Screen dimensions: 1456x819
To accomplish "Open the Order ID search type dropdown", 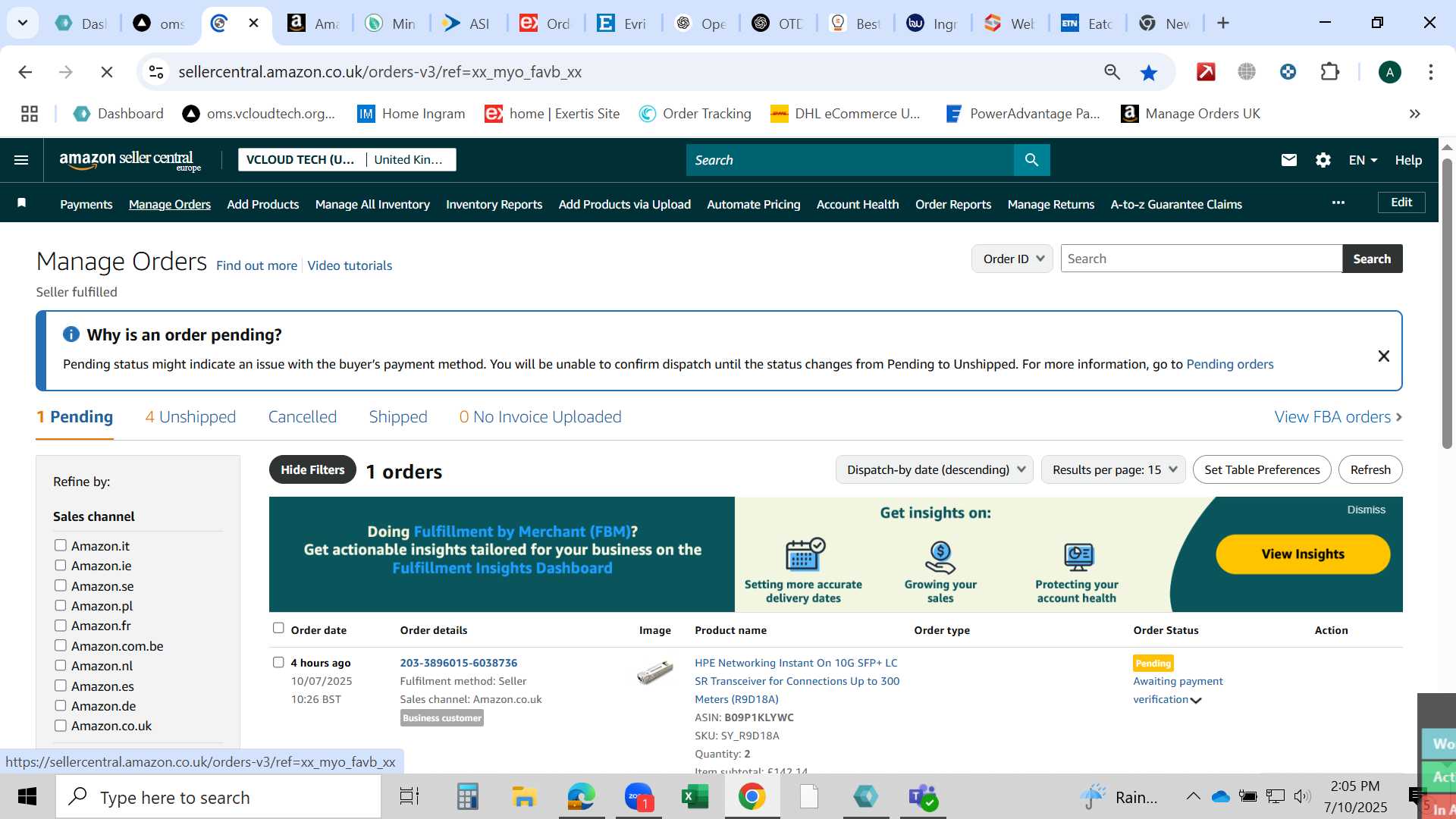I will pos(1012,259).
